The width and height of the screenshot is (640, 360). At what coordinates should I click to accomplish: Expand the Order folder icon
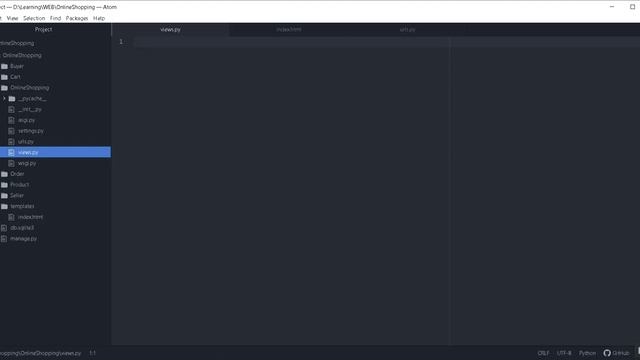[4, 174]
